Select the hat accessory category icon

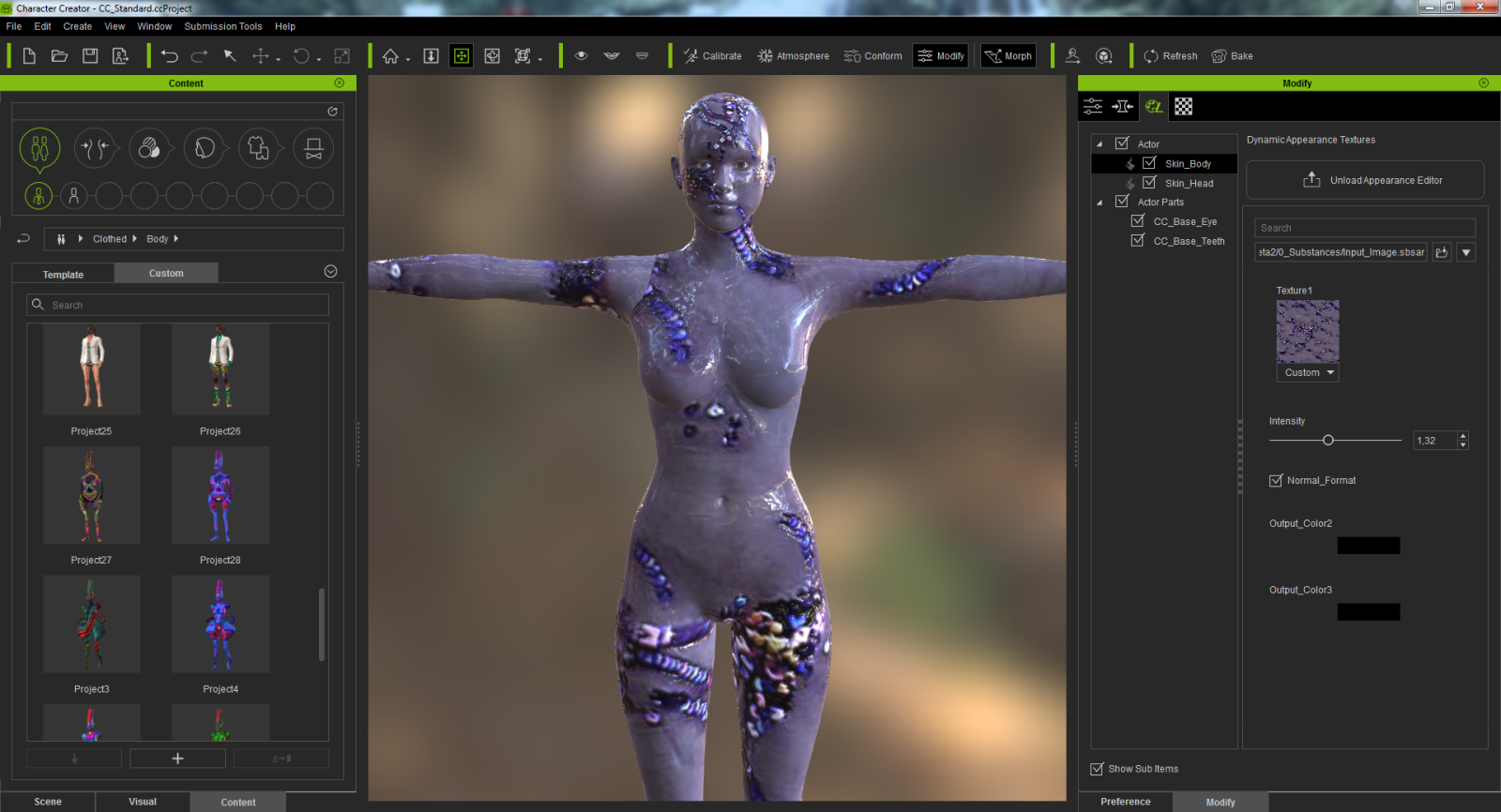pyautogui.click(x=314, y=148)
